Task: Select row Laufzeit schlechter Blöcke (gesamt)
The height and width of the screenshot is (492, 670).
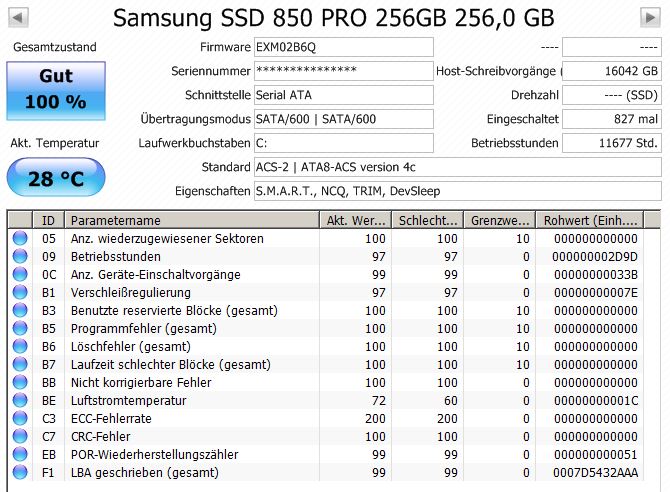Action: [326, 364]
